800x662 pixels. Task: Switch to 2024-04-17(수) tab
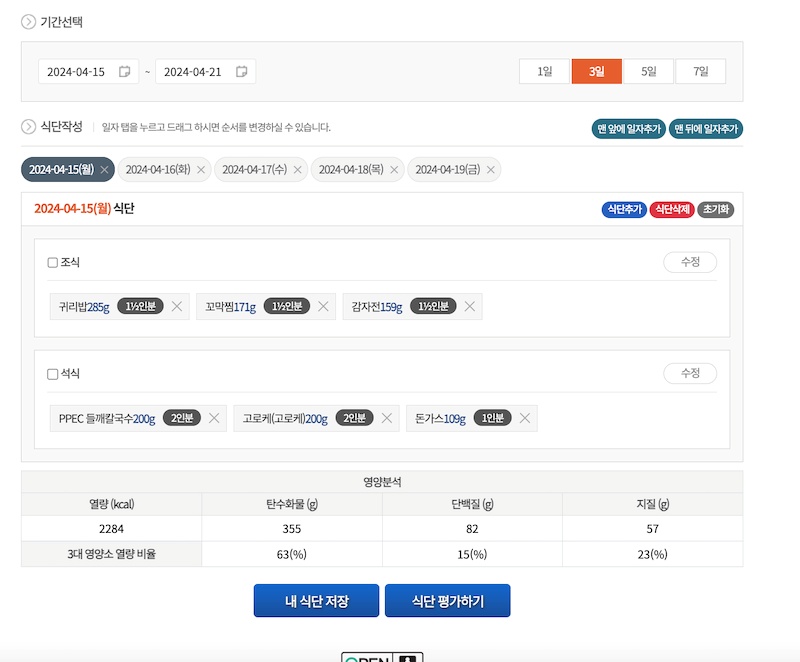pyautogui.click(x=254, y=170)
